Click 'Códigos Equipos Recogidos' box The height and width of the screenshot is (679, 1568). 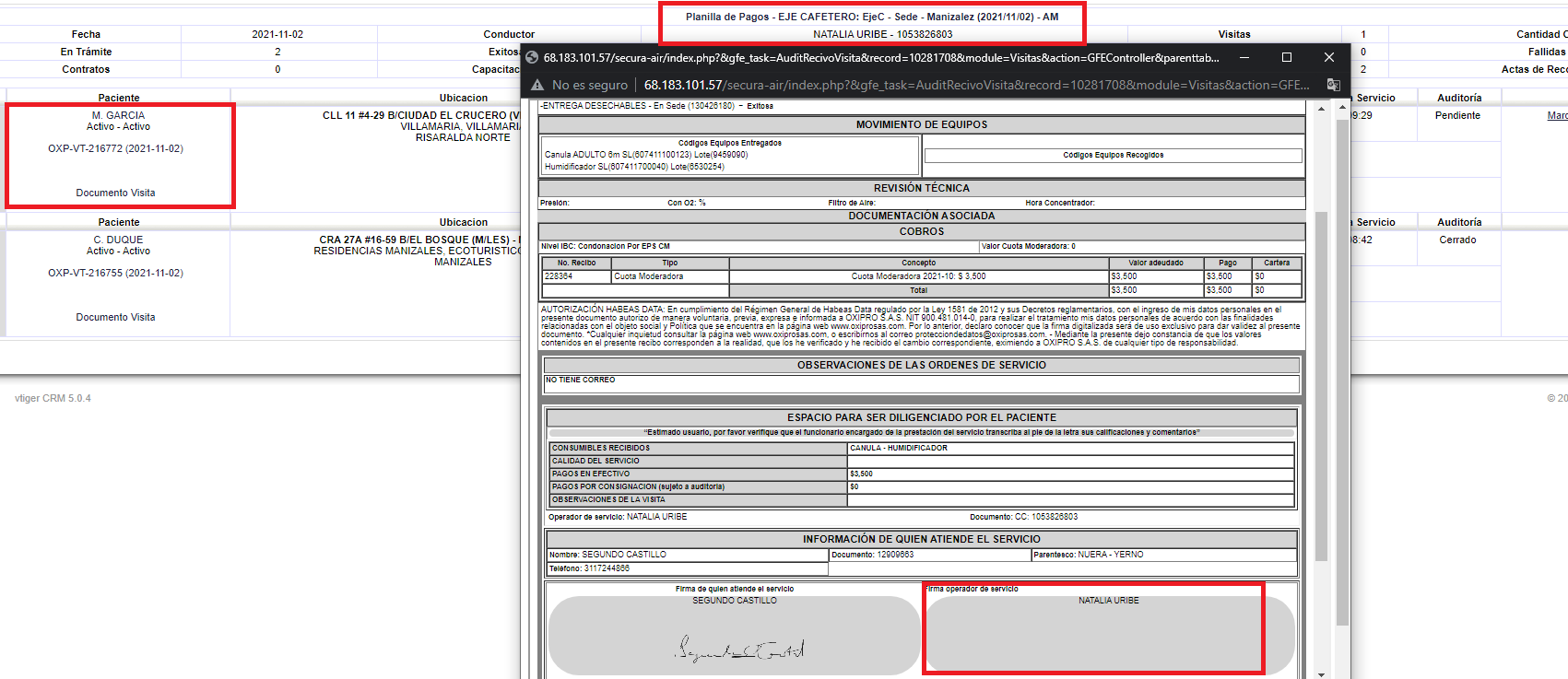(x=1113, y=155)
